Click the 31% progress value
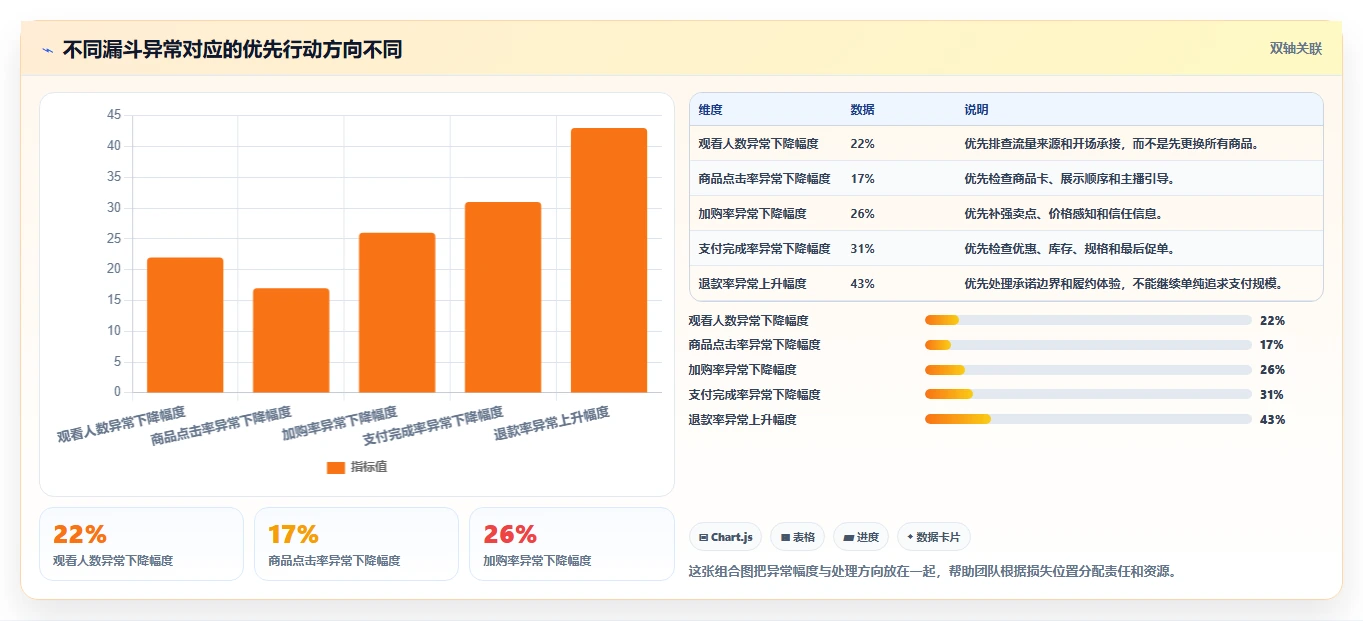This screenshot has height=621, width=1363. tap(1272, 395)
